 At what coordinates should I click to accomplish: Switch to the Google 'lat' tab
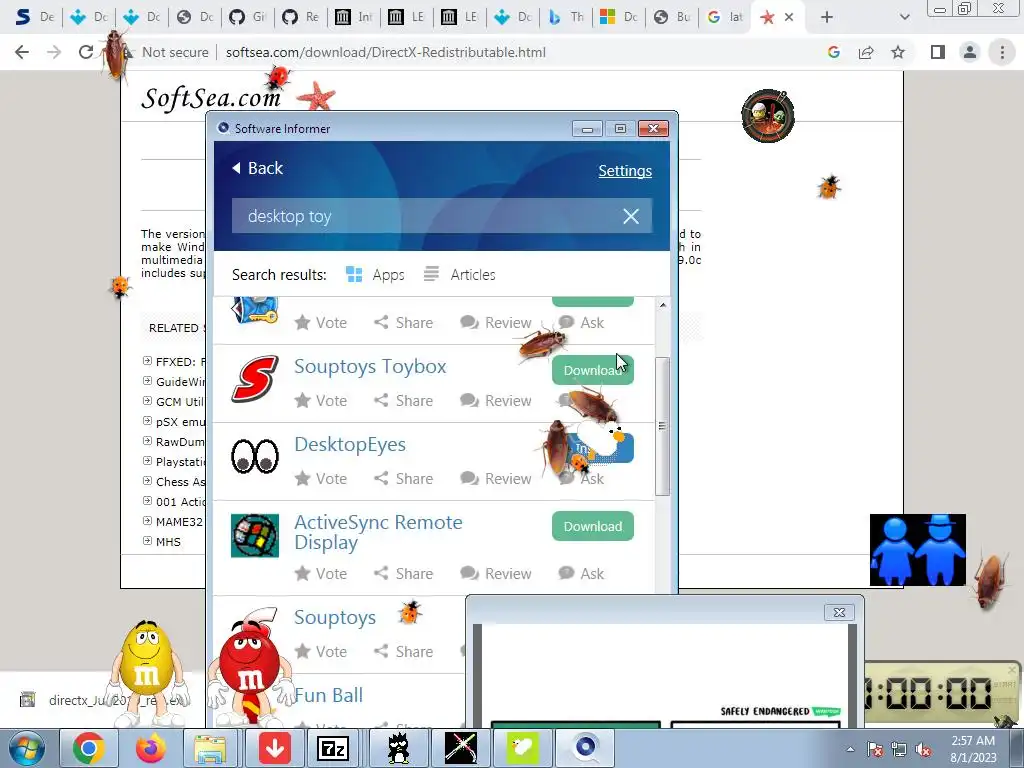pos(725,17)
